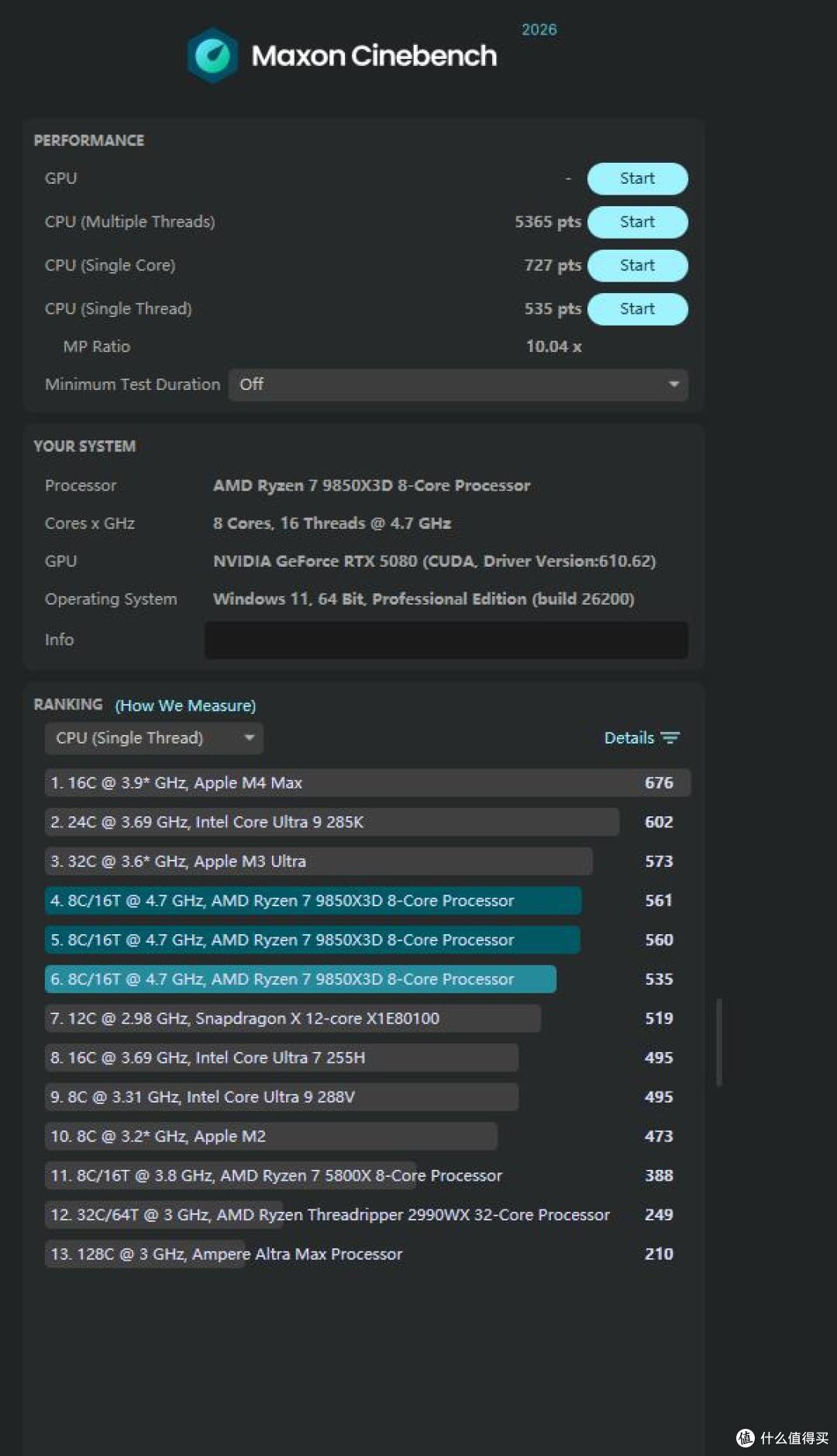Click the Maxon Cinebench title text
Image resolution: width=837 pixels, height=1456 pixels.
pos(374,56)
